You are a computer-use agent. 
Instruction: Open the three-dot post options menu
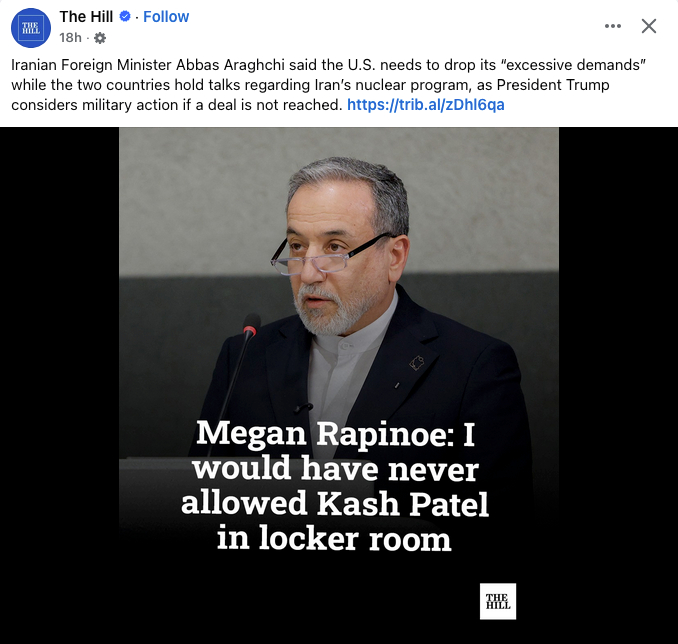tap(613, 26)
